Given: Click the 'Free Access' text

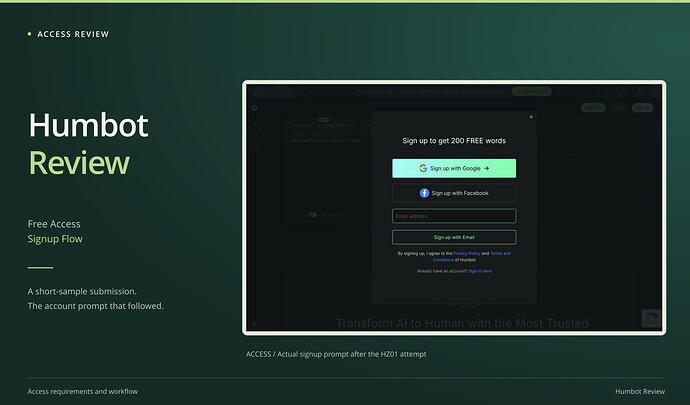Looking at the screenshot, I should coord(54,224).
